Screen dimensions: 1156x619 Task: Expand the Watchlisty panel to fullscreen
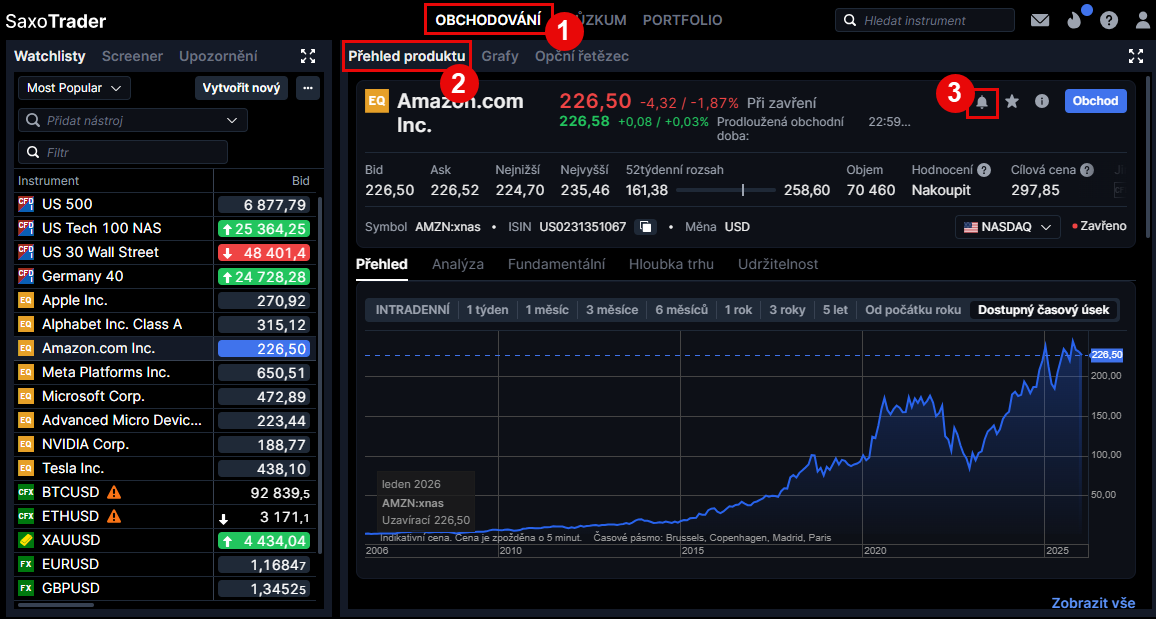pos(308,56)
